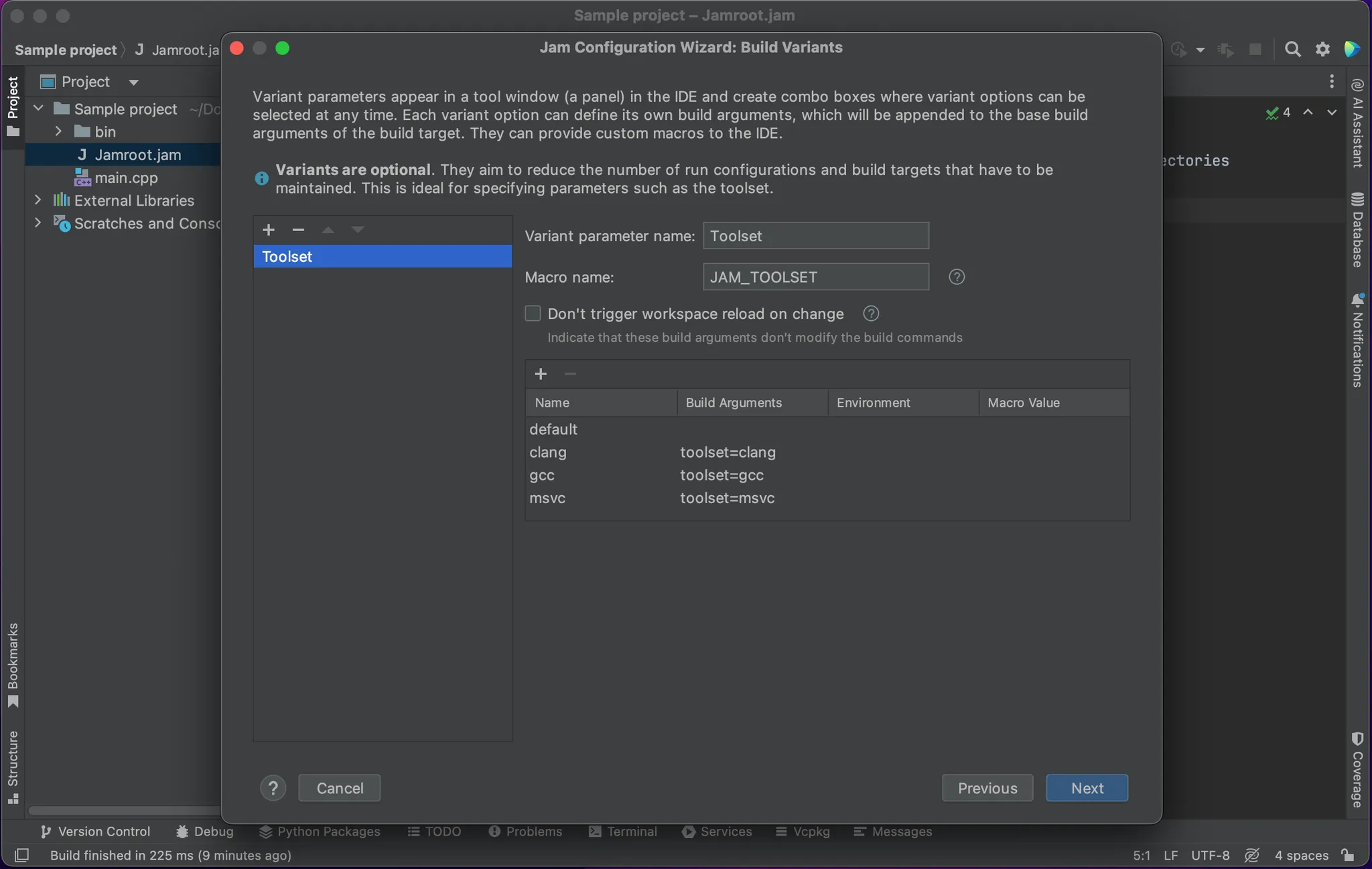Click Variant parameter name input field
Image resolution: width=1372 pixels, height=869 pixels.
[816, 236]
